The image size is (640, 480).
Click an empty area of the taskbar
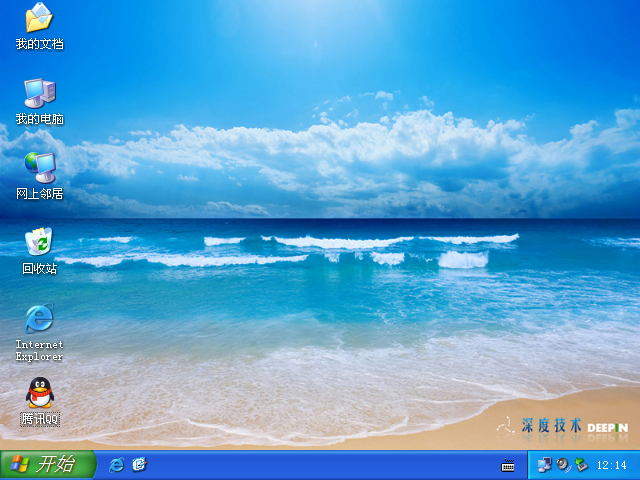pos(320,466)
